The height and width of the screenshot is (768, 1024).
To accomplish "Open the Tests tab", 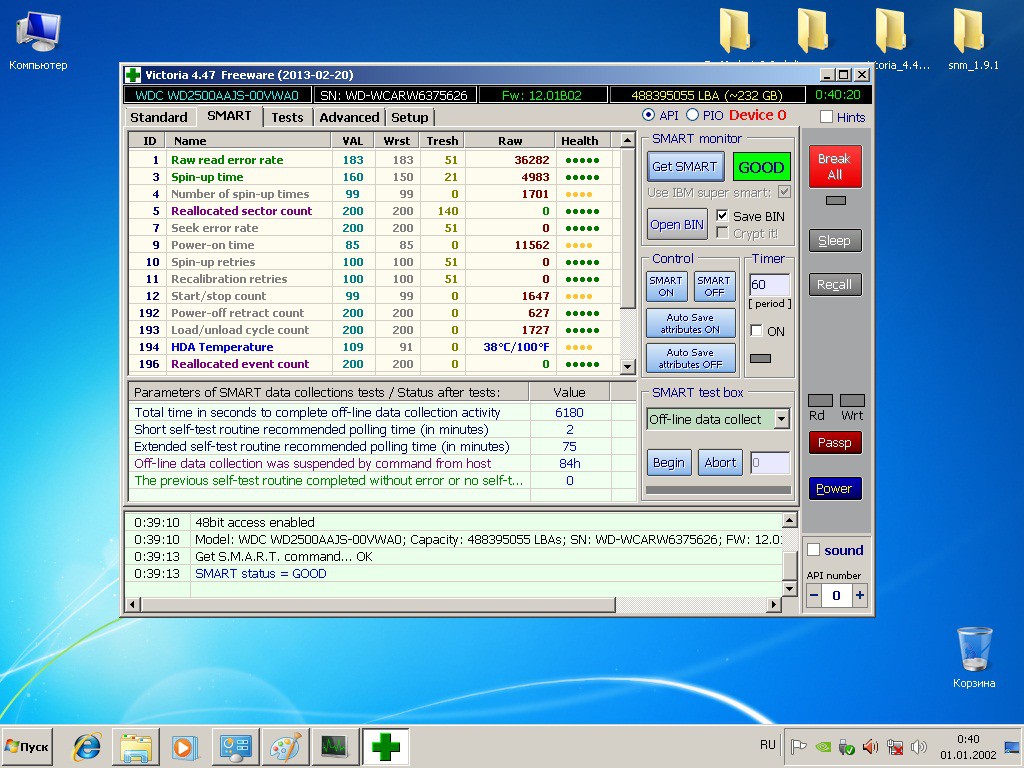I will click(x=287, y=118).
